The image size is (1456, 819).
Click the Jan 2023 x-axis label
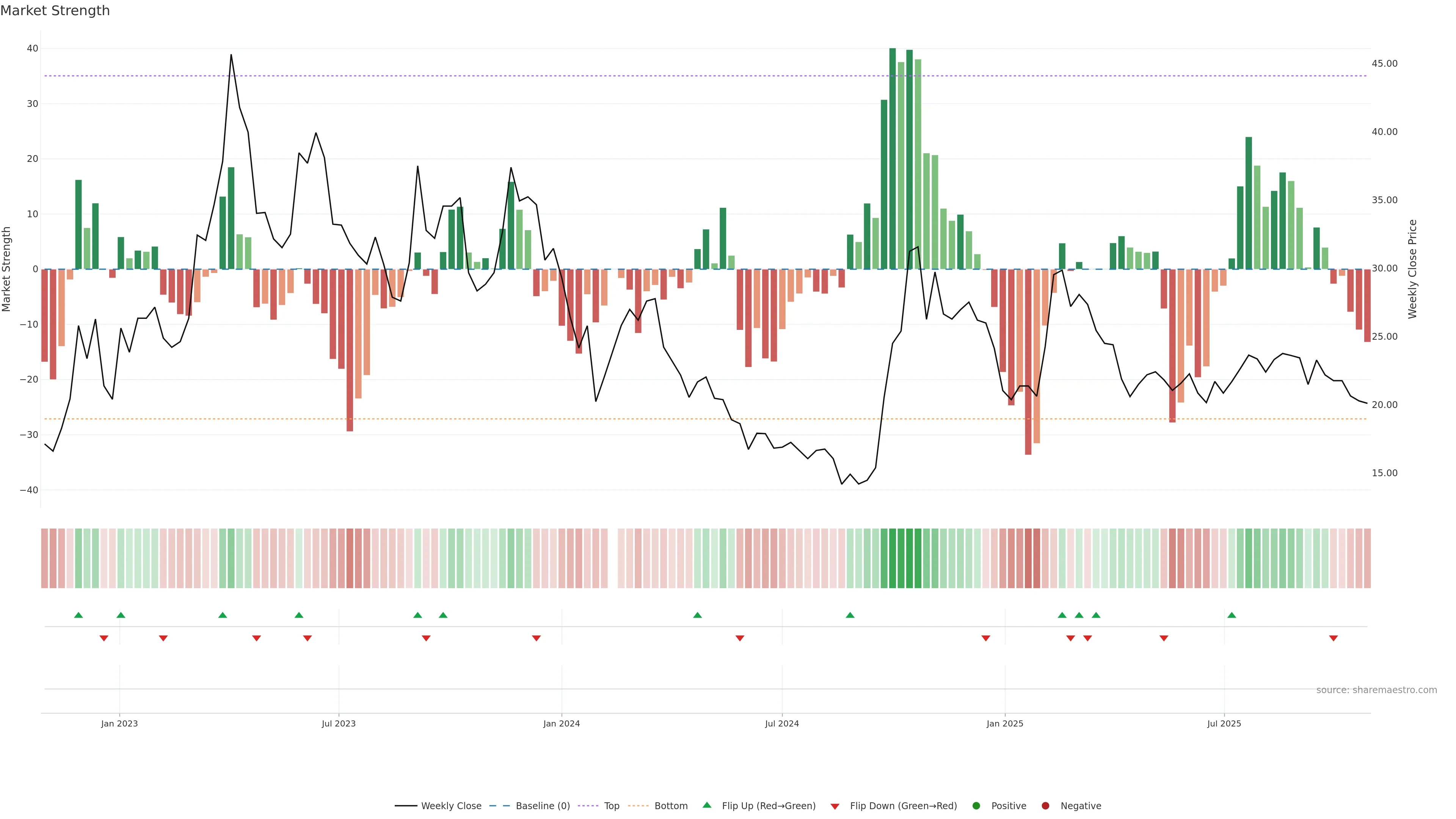[x=119, y=723]
